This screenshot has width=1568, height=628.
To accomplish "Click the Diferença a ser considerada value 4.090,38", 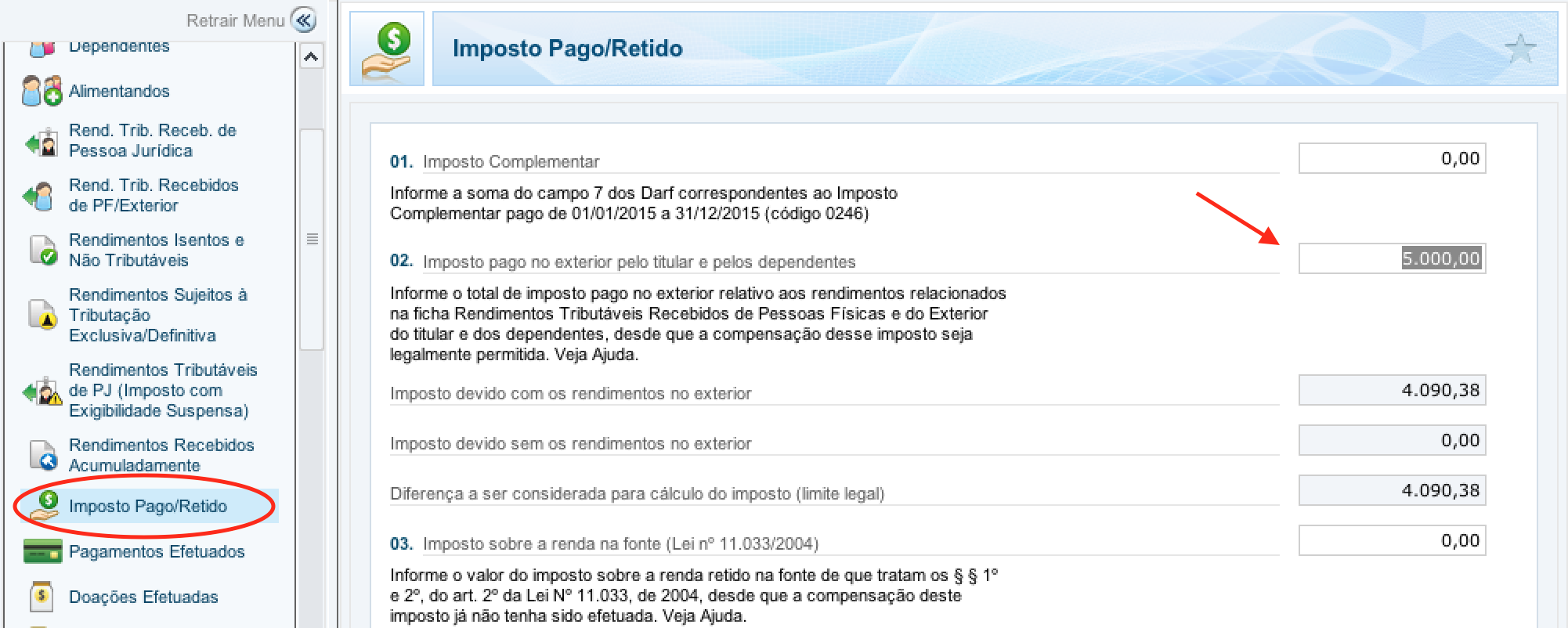I will tap(1392, 490).
